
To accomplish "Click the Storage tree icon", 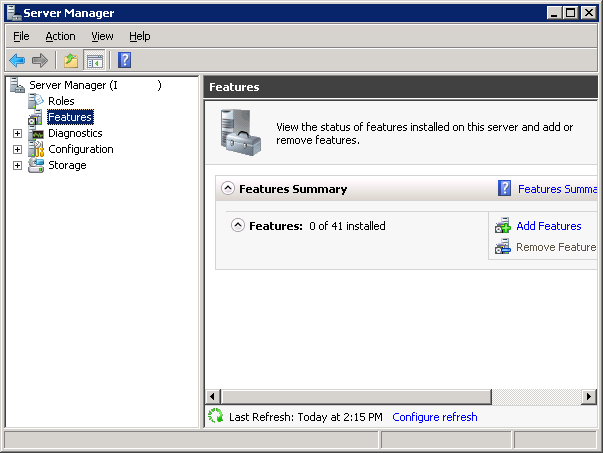I will (36, 165).
